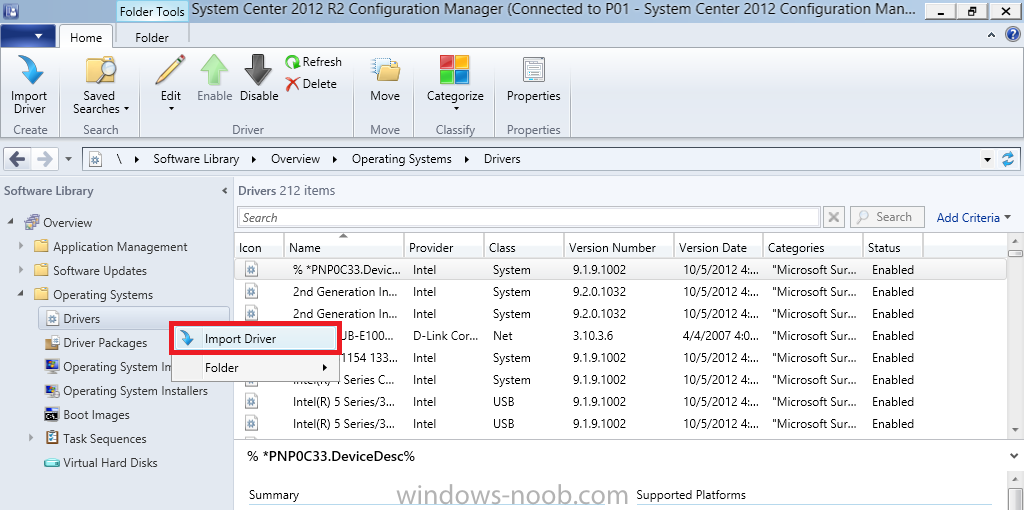The width and height of the screenshot is (1024, 510).
Task: Click in the driver Search field
Action: [x=528, y=217]
